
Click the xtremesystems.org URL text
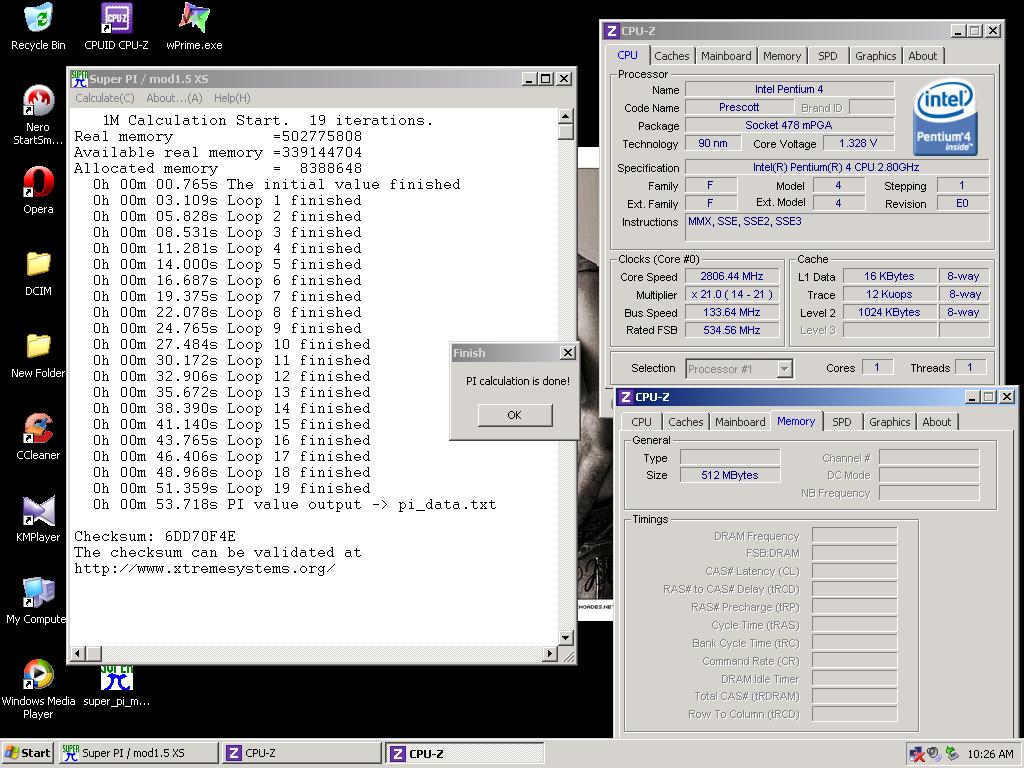point(205,569)
